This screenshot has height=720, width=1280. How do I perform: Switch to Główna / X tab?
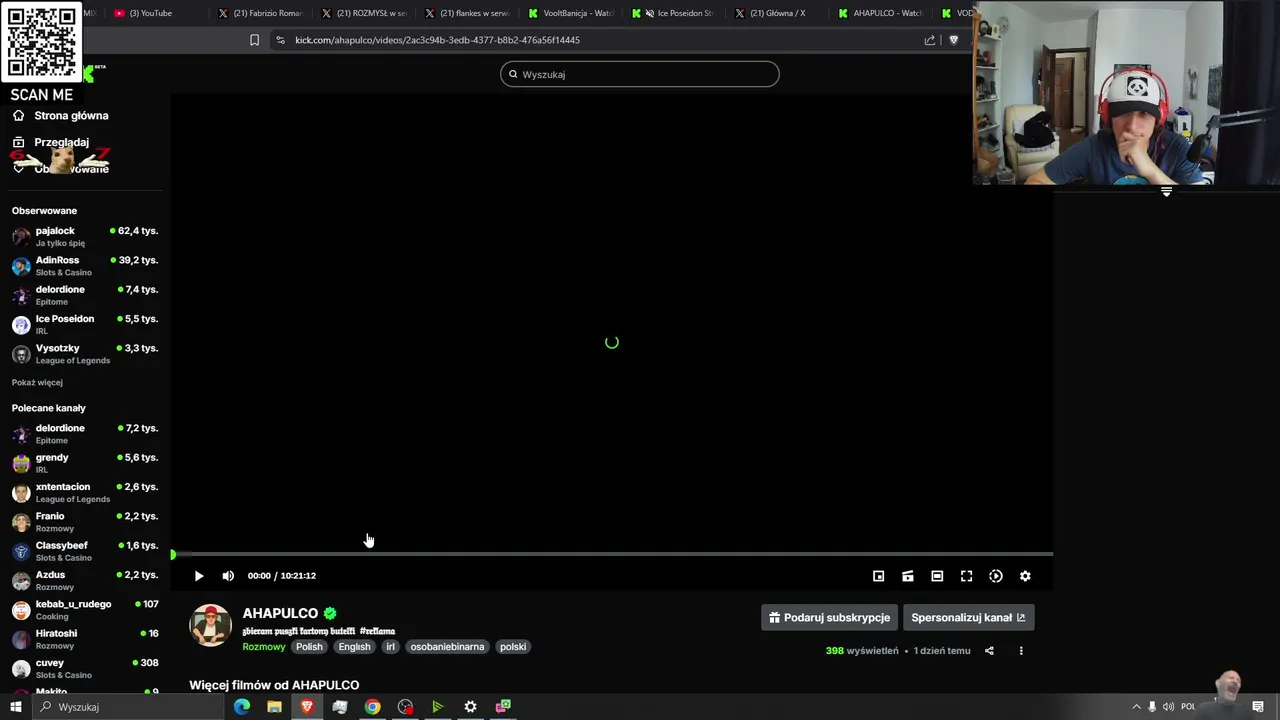(777, 13)
